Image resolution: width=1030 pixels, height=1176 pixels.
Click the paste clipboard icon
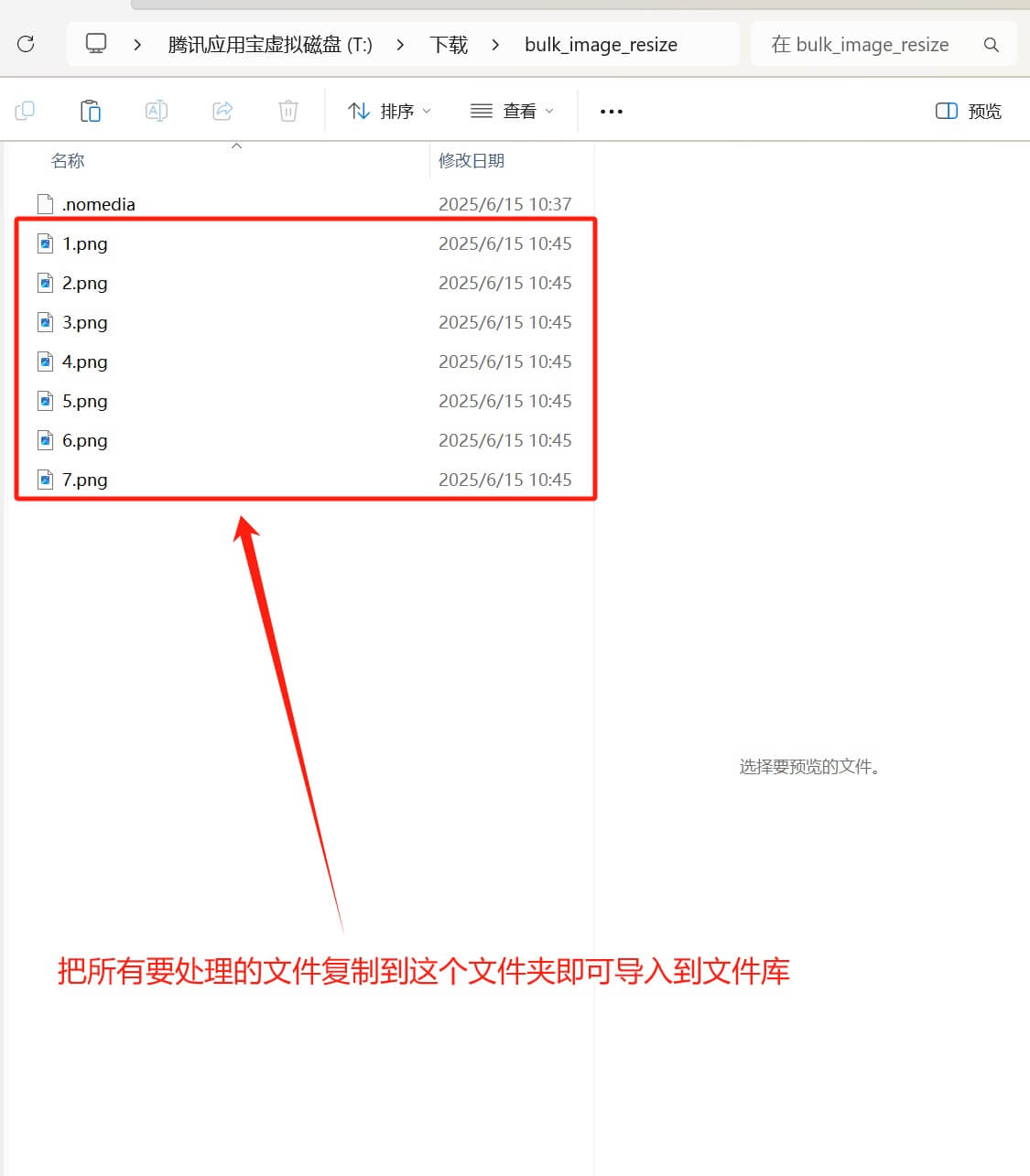click(x=91, y=111)
